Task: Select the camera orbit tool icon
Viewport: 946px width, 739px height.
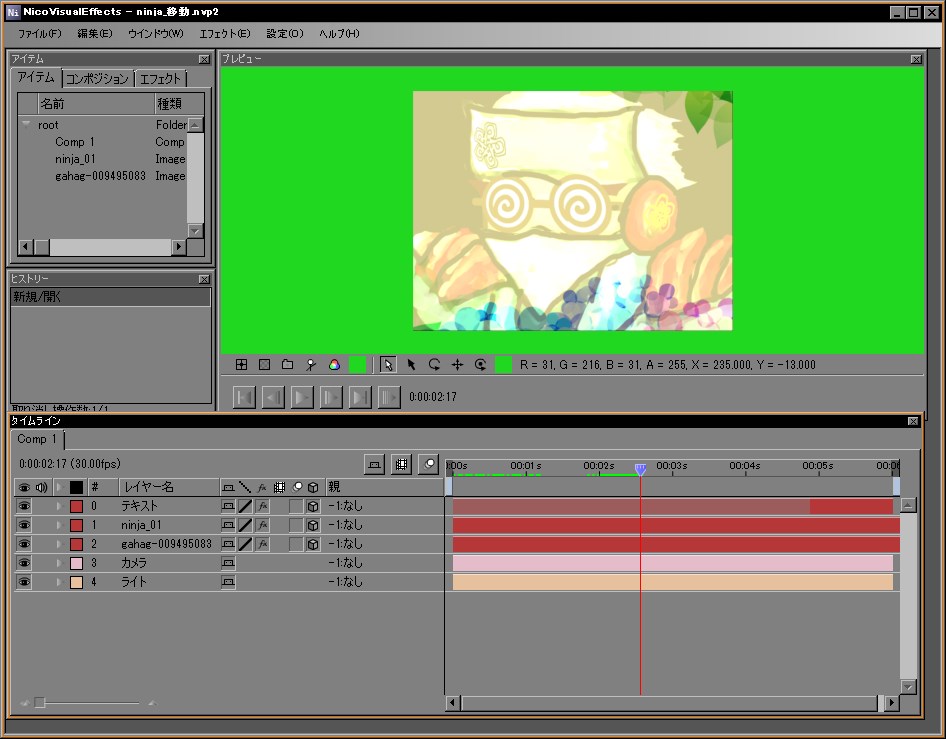Action: click(x=480, y=364)
